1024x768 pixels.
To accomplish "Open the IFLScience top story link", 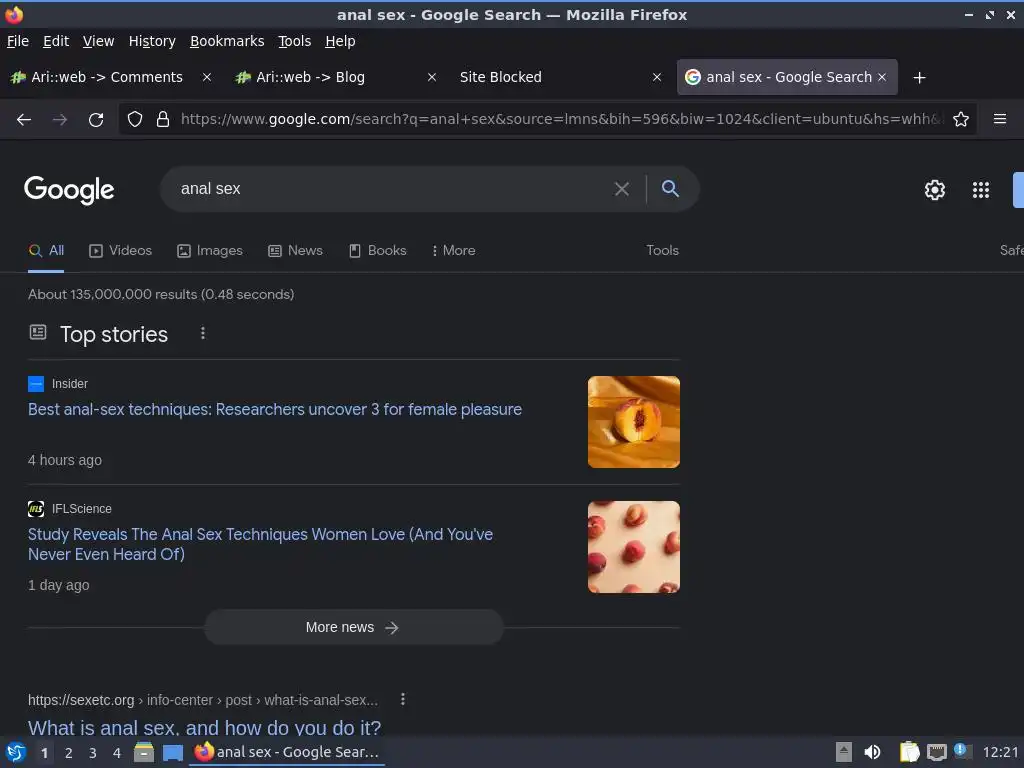I will click(260, 544).
